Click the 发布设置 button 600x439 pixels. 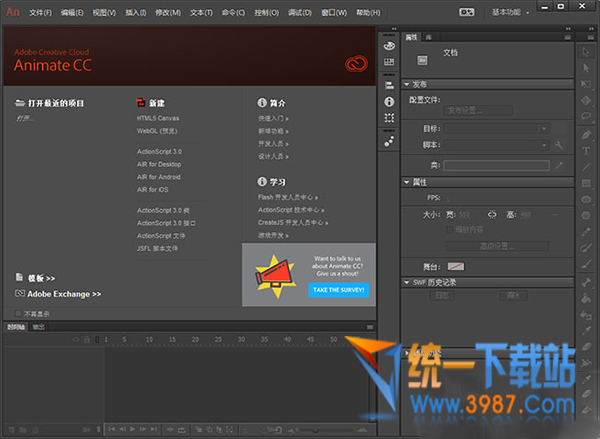click(x=478, y=111)
